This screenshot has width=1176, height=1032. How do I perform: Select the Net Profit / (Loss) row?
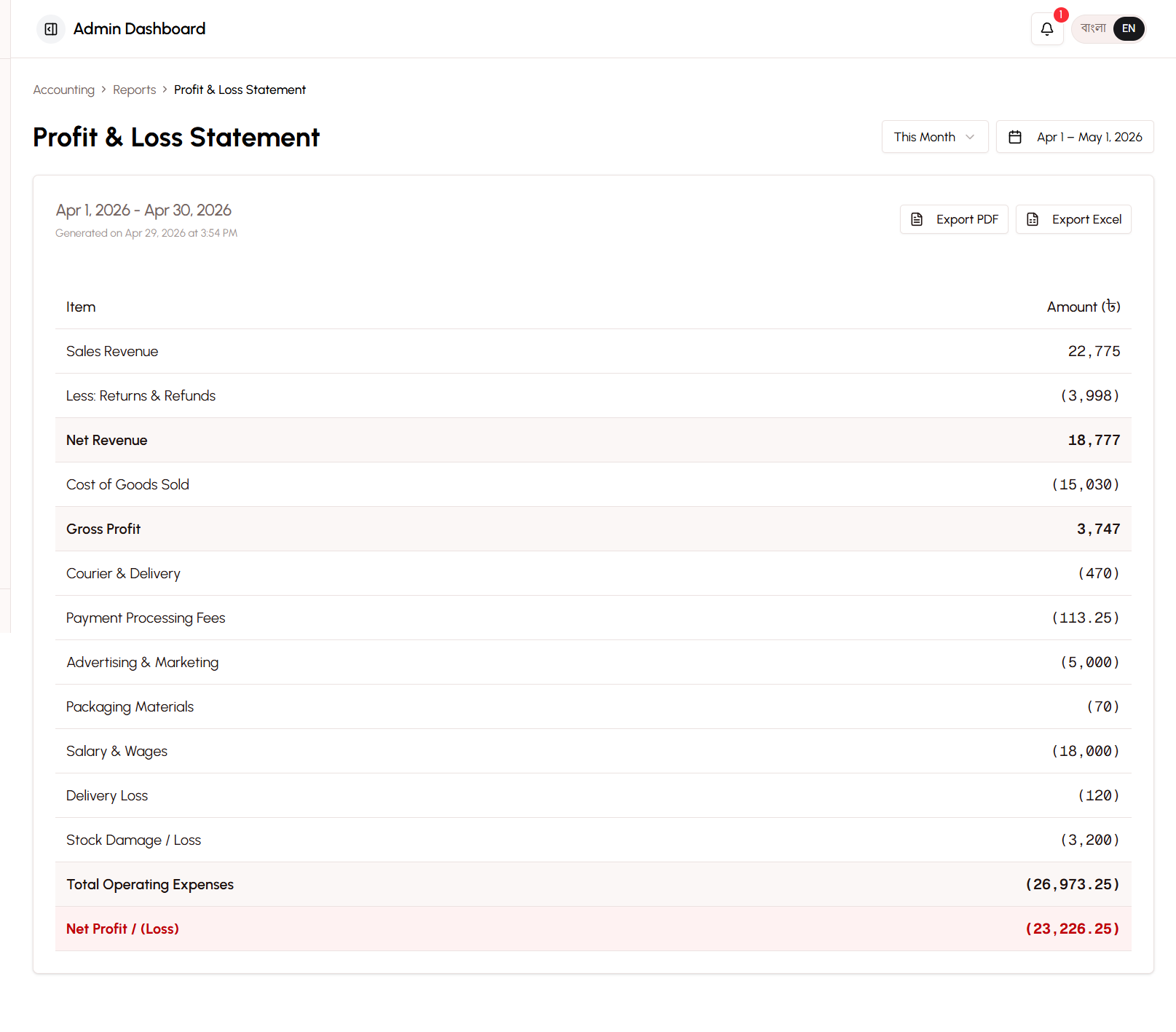593,929
